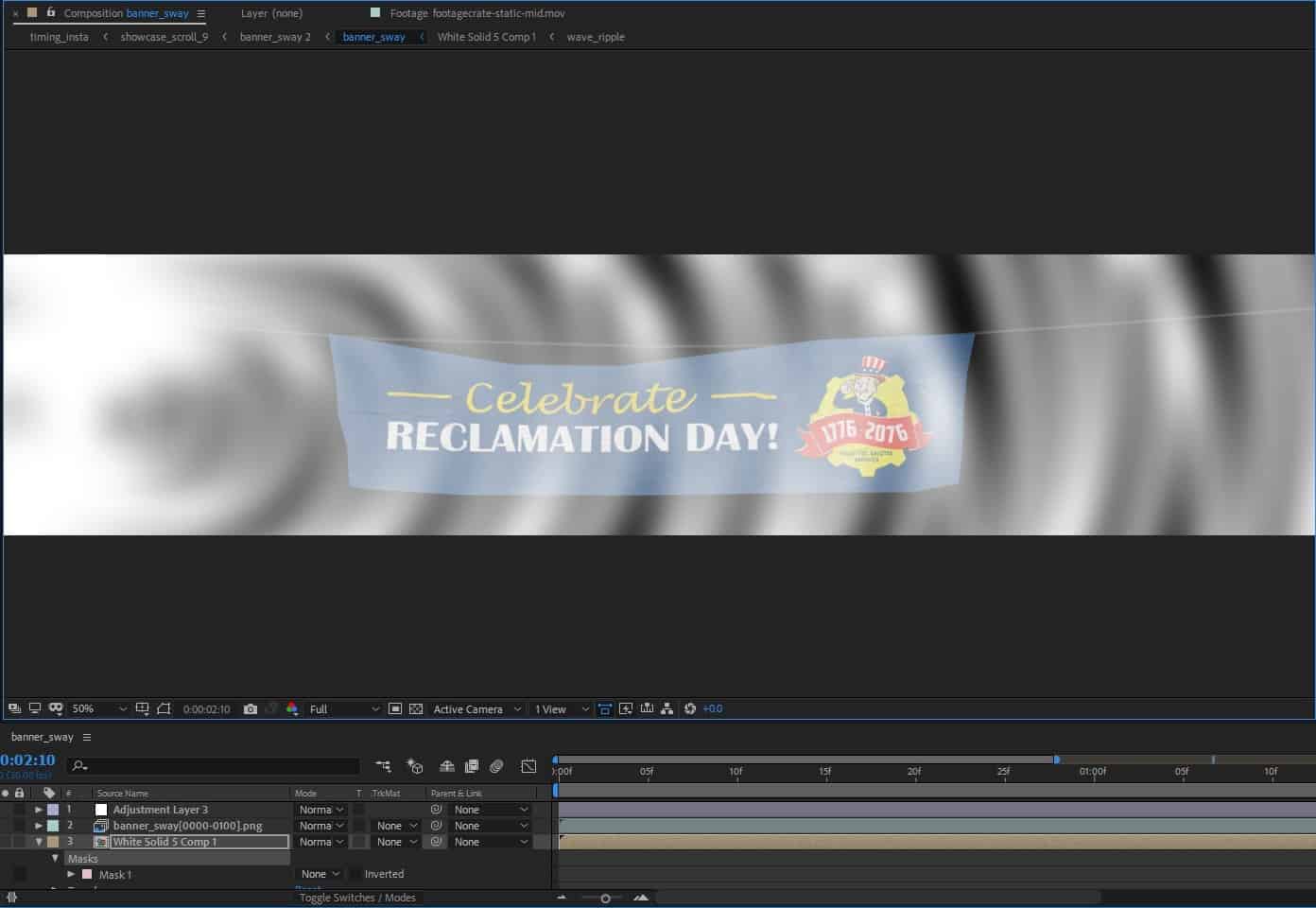The width and height of the screenshot is (1316, 908).
Task: Toggle the transparency grid icon
Action: pyautogui.click(x=416, y=708)
